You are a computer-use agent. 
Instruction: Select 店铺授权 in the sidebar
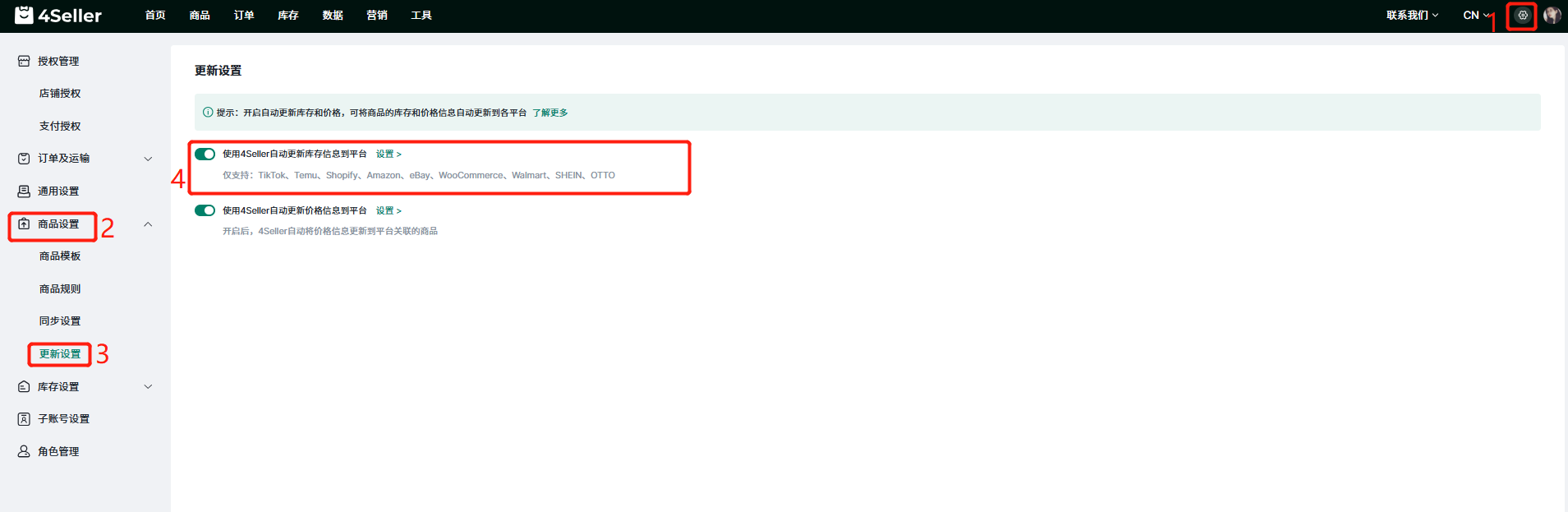point(60,94)
